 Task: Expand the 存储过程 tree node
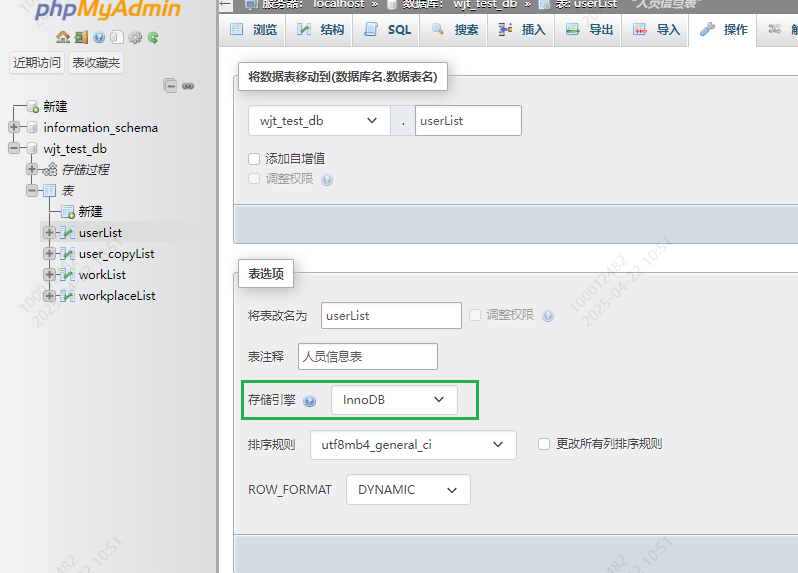pyautogui.click(x=32, y=169)
